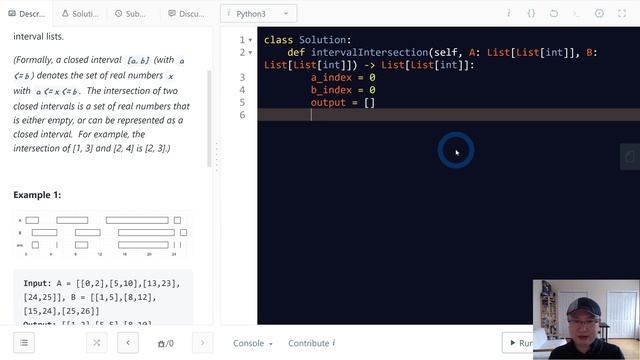Viewport: 640px width, 360px height.
Task: Expand the Console dropdown
Action: pyautogui.click(x=253, y=343)
